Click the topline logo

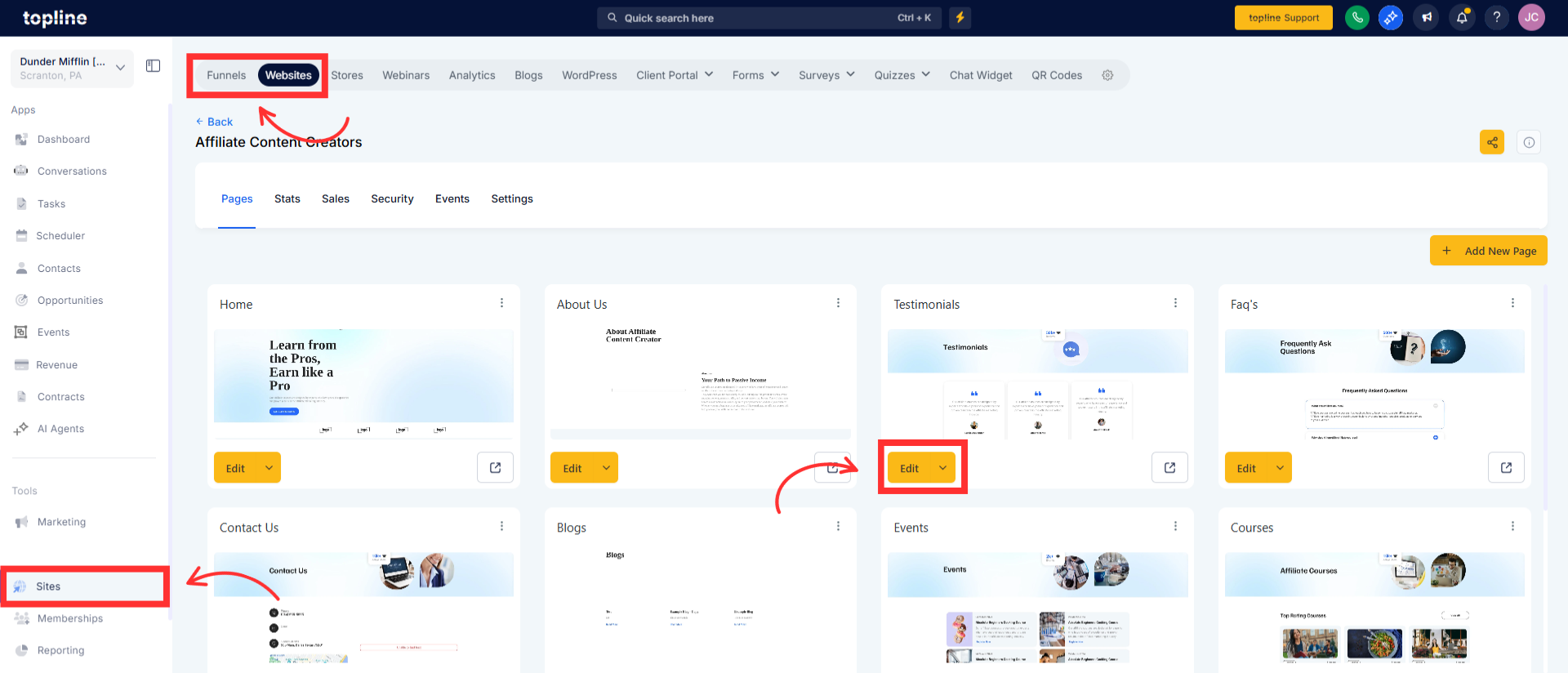(x=55, y=18)
